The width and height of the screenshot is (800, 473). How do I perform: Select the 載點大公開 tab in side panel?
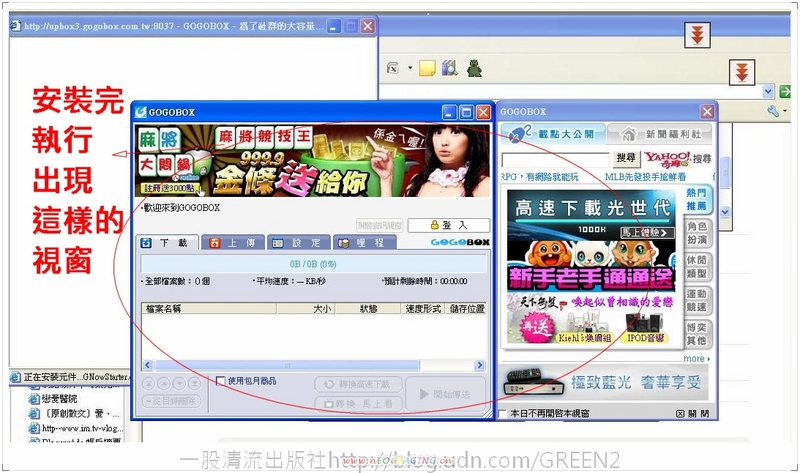553,134
